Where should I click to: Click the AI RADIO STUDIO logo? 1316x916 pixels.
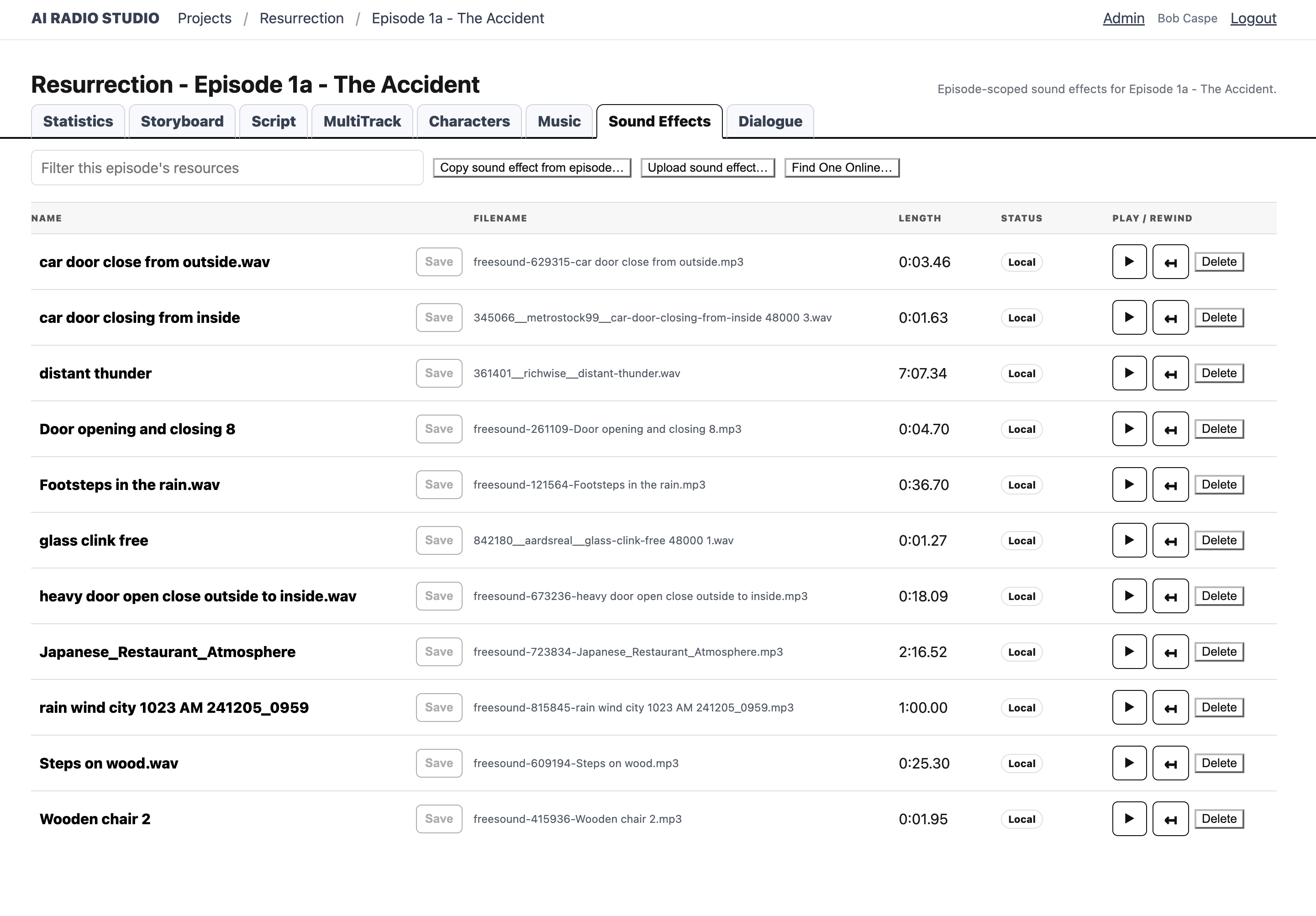[x=95, y=18]
